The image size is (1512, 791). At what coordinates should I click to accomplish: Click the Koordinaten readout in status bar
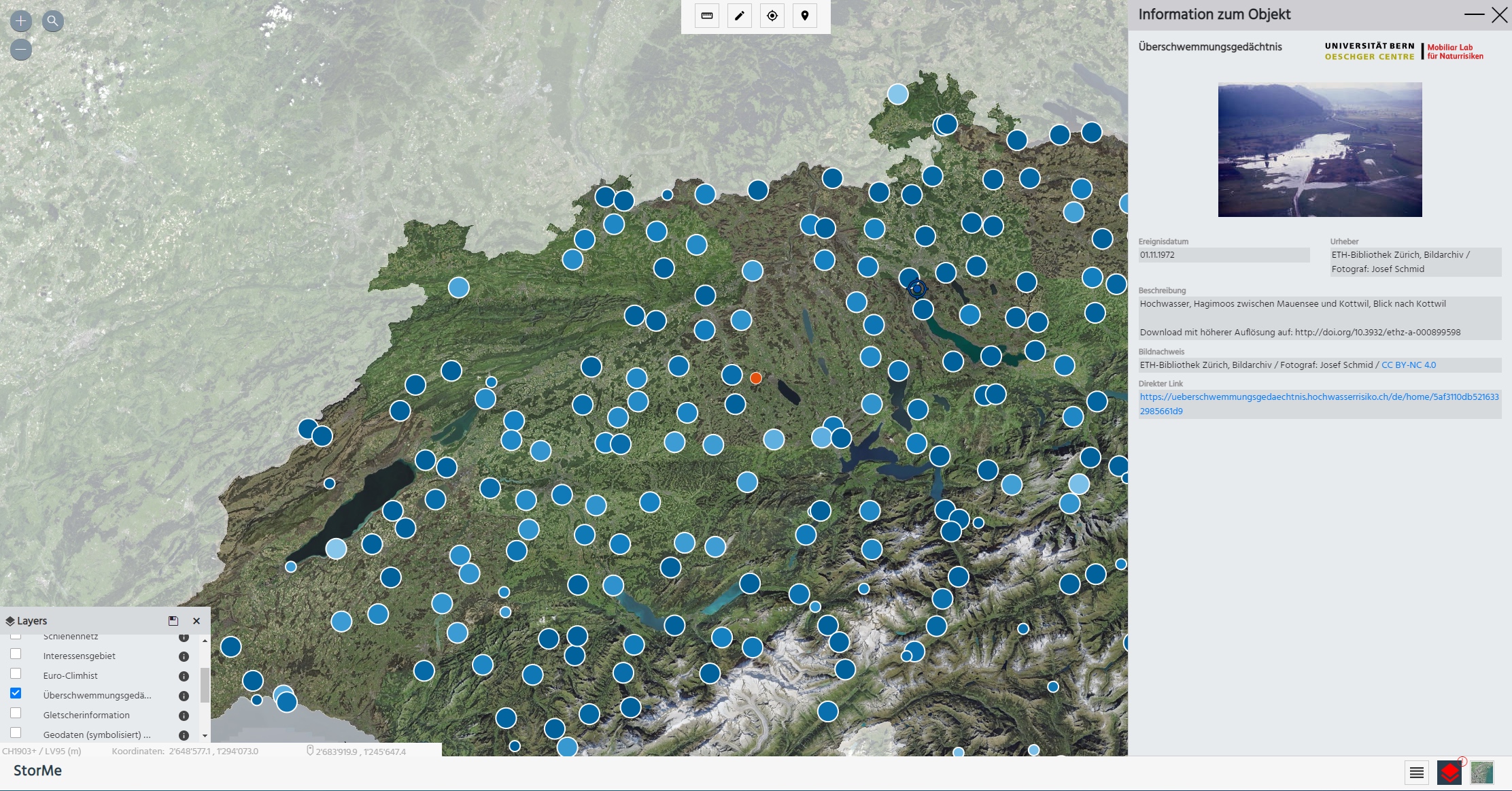click(185, 752)
